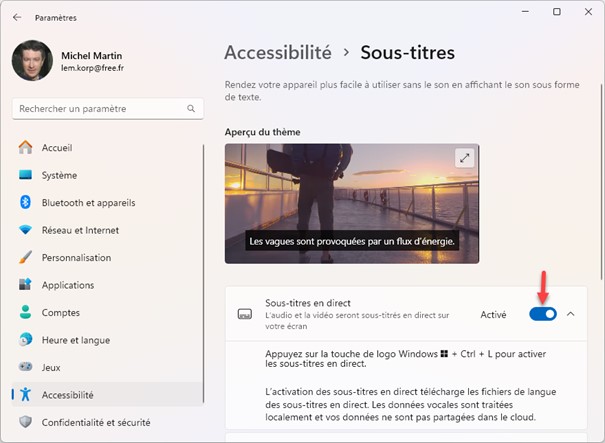Open Confidentialité et sécurité page
Viewport: 605px width, 443px height.
tap(107, 422)
